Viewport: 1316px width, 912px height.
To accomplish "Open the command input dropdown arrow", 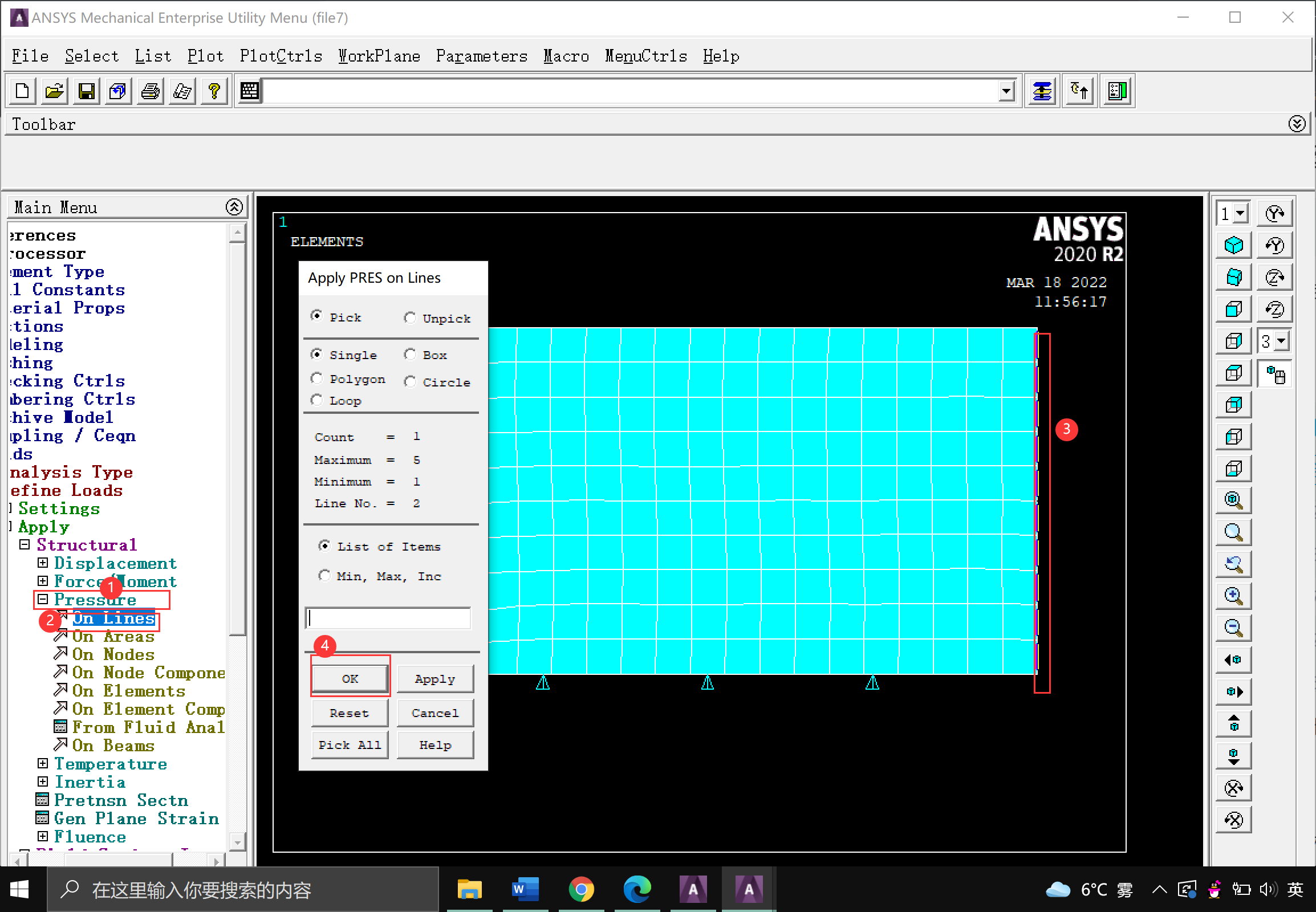I will [x=1006, y=91].
